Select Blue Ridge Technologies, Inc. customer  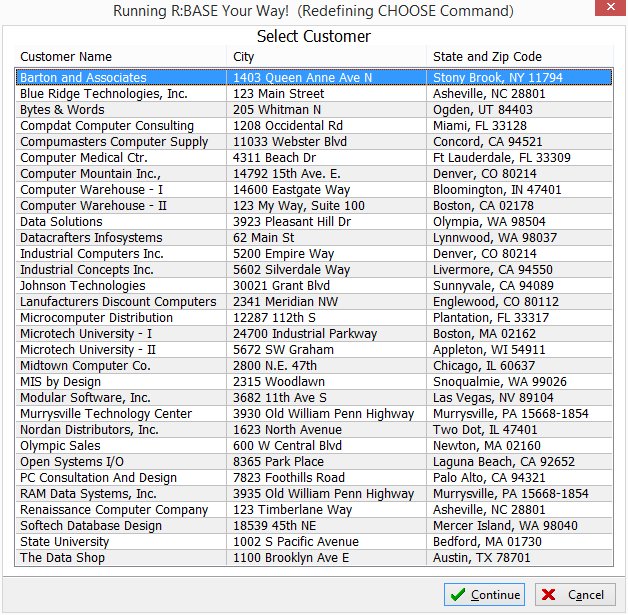104,94
